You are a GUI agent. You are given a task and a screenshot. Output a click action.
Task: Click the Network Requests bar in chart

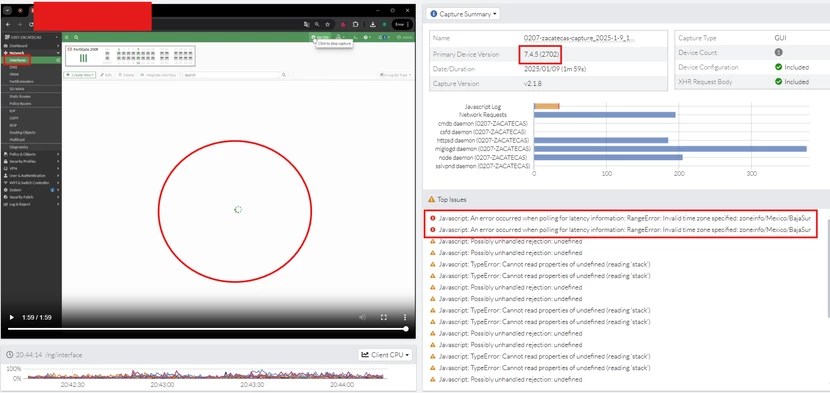pyautogui.click(x=605, y=115)
